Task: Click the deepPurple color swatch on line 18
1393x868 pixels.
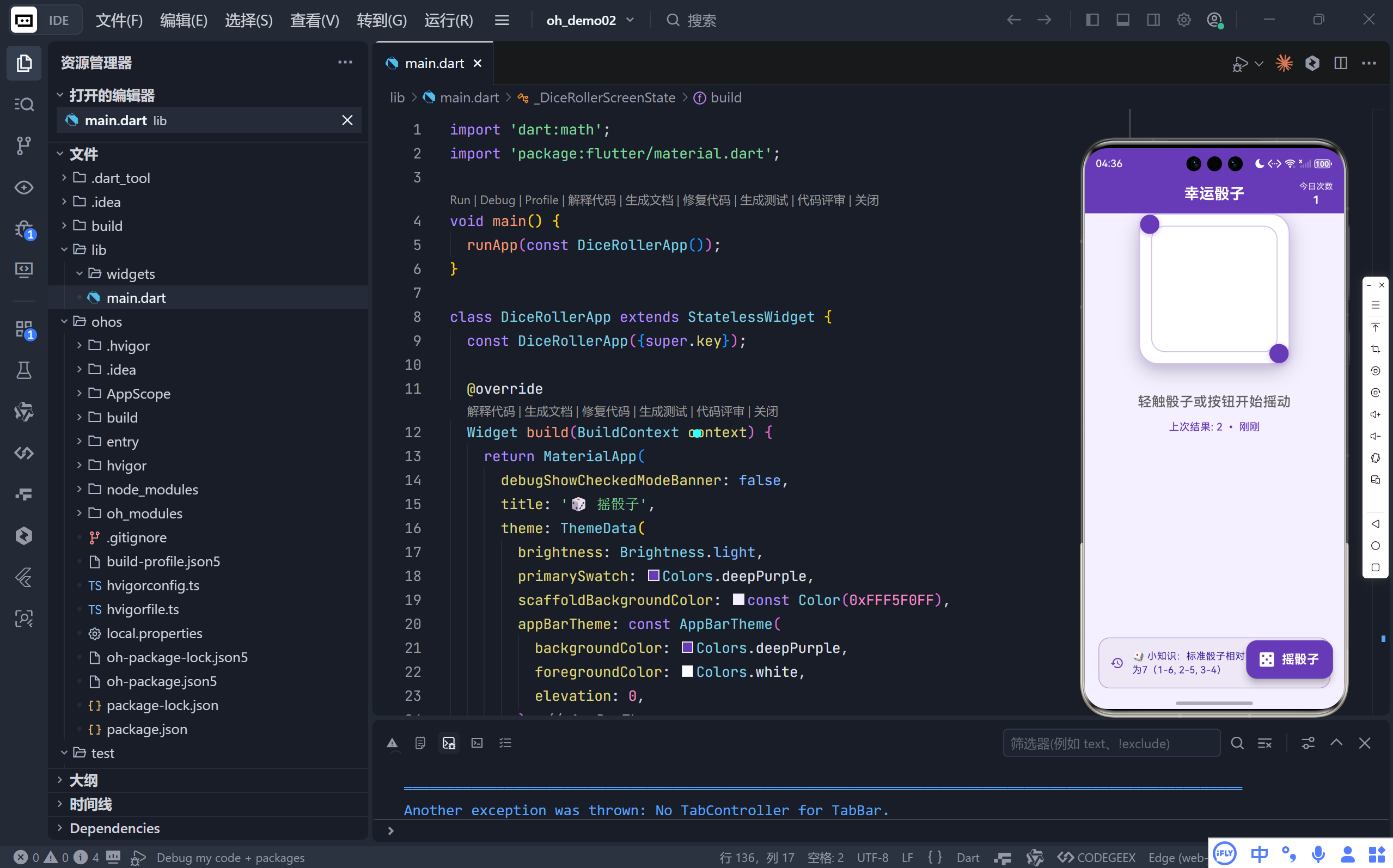Action: pyautogui.click(x=653, y=575)
